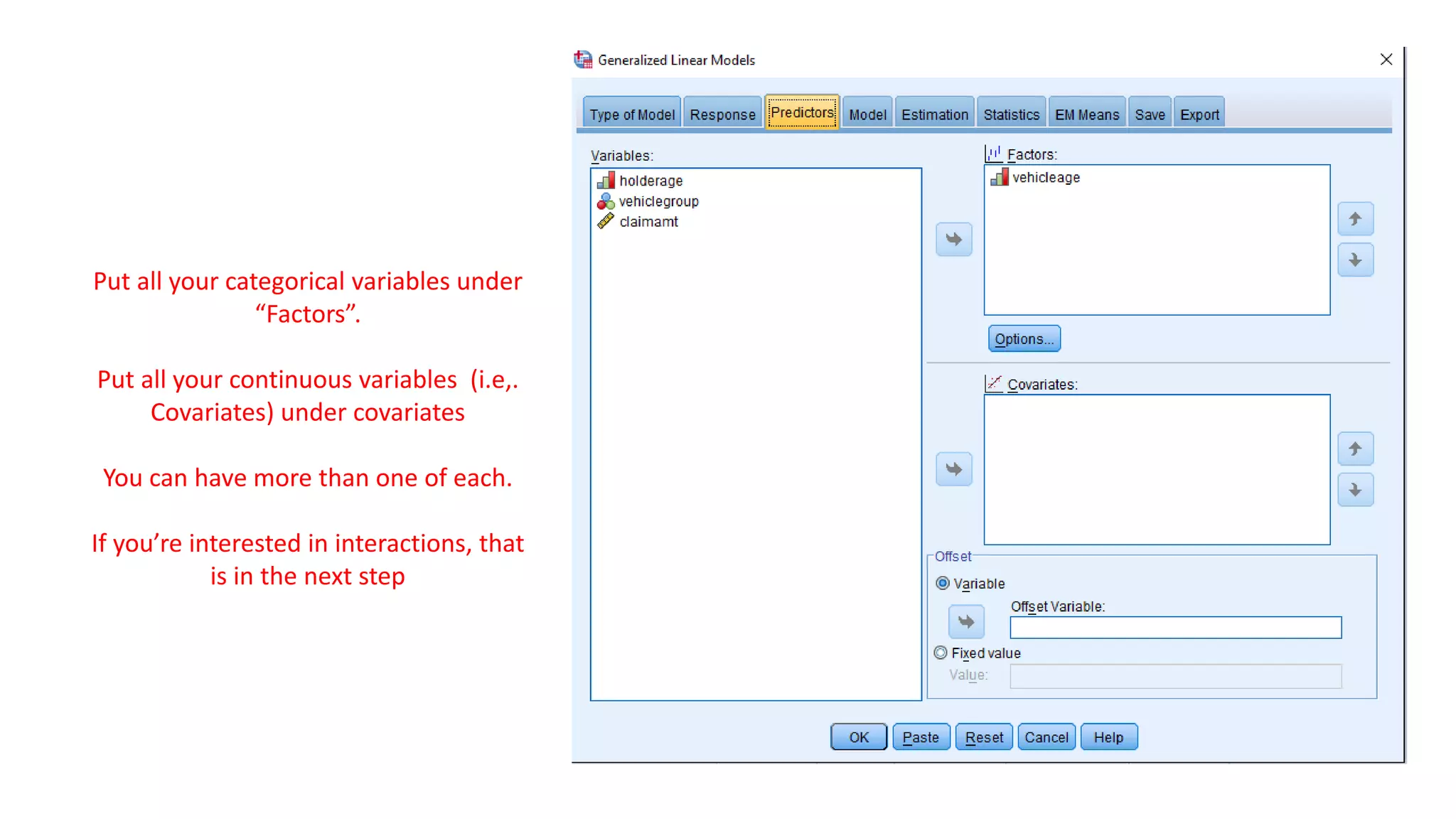Select holderage in Variables list
Screen dimensions: 1456x819
point(650,181)
